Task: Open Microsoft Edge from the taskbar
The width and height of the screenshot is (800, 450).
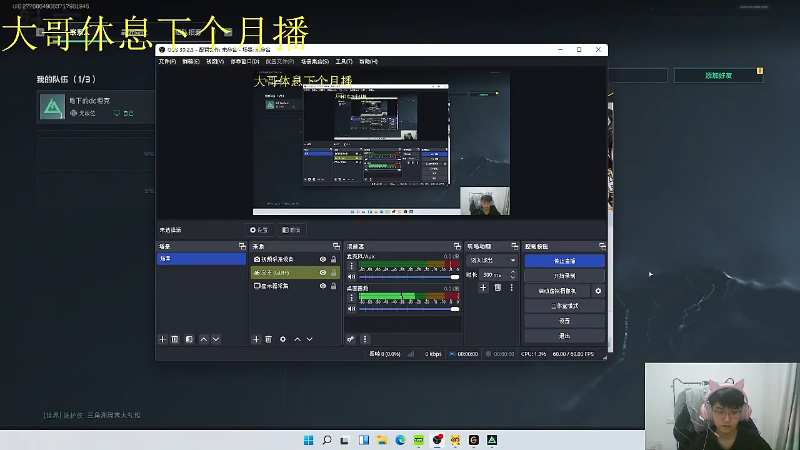Action: tap(401, 440)
